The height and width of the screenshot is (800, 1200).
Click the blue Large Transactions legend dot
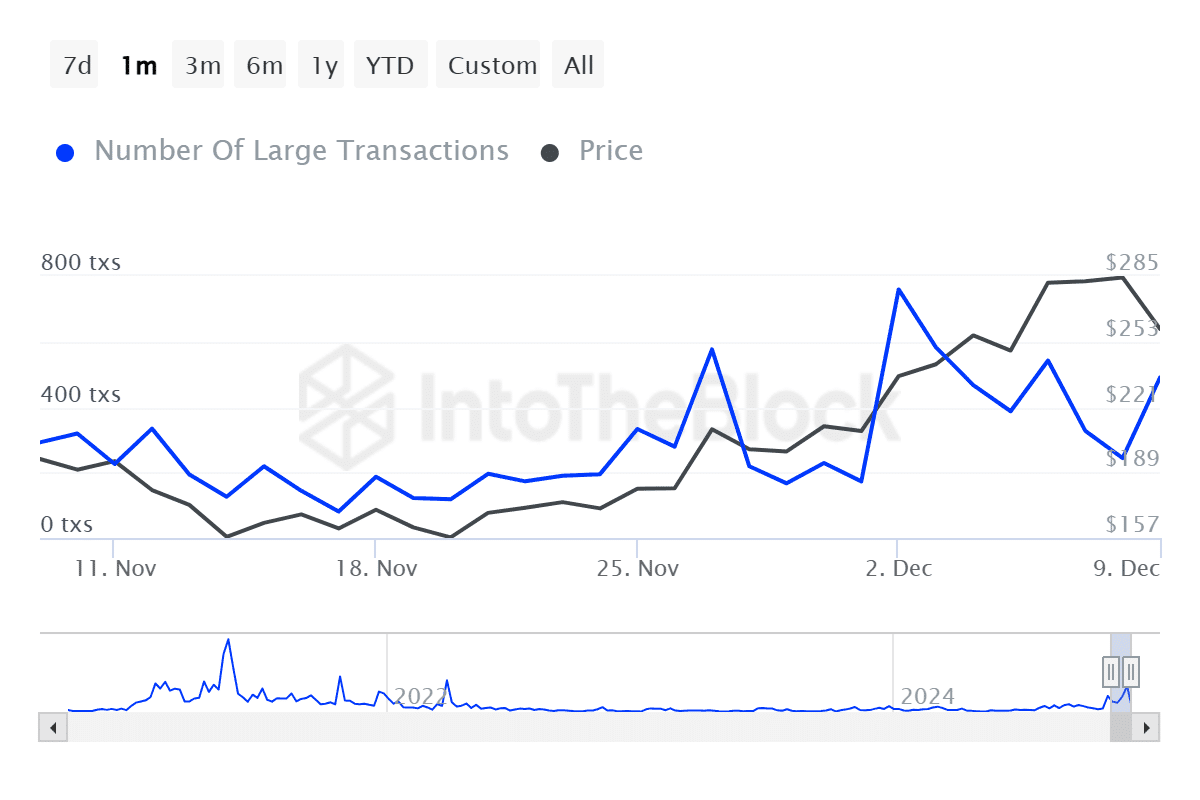coord(65,152)
